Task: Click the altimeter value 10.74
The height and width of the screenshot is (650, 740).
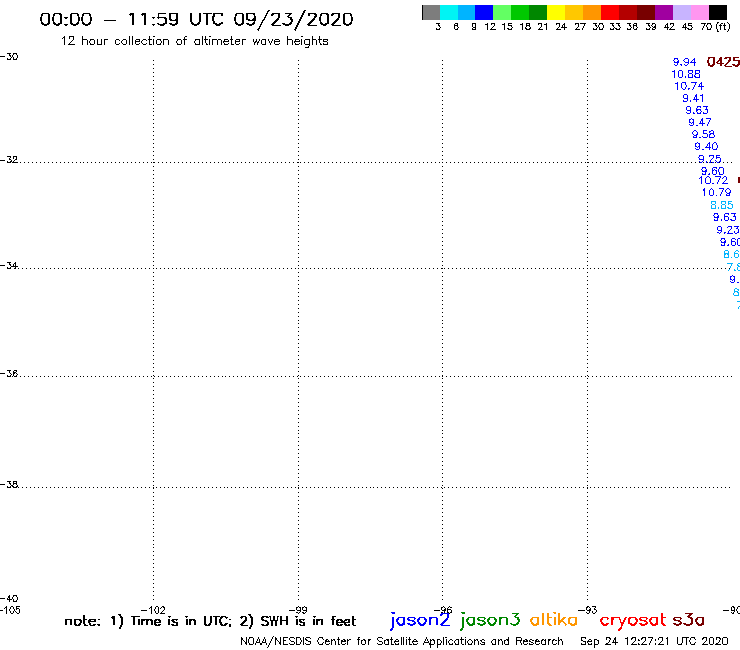Action: click(689, 86)
